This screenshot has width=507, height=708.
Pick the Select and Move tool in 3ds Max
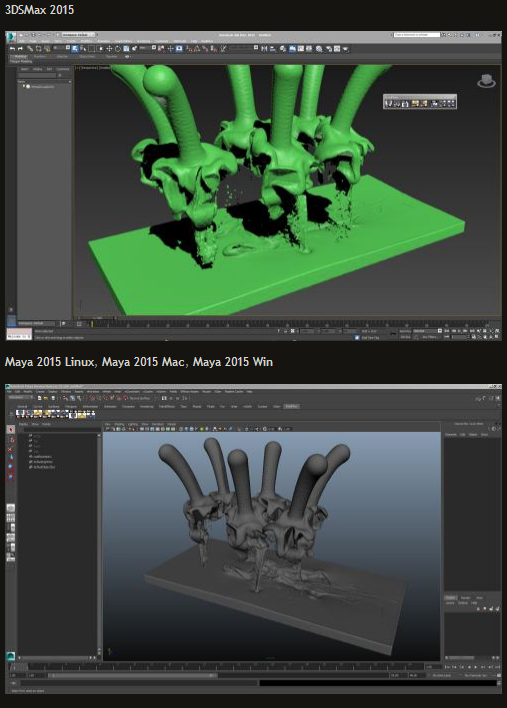[109, 48]
